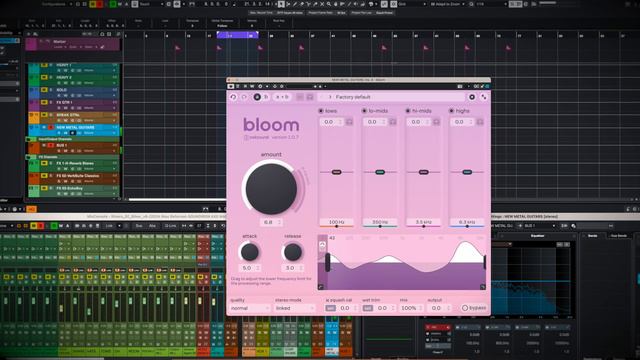Click the plugin host power icon above bloom
This screenshot has height=360, width=640.
pyautogui.click(x=231, y=87)
